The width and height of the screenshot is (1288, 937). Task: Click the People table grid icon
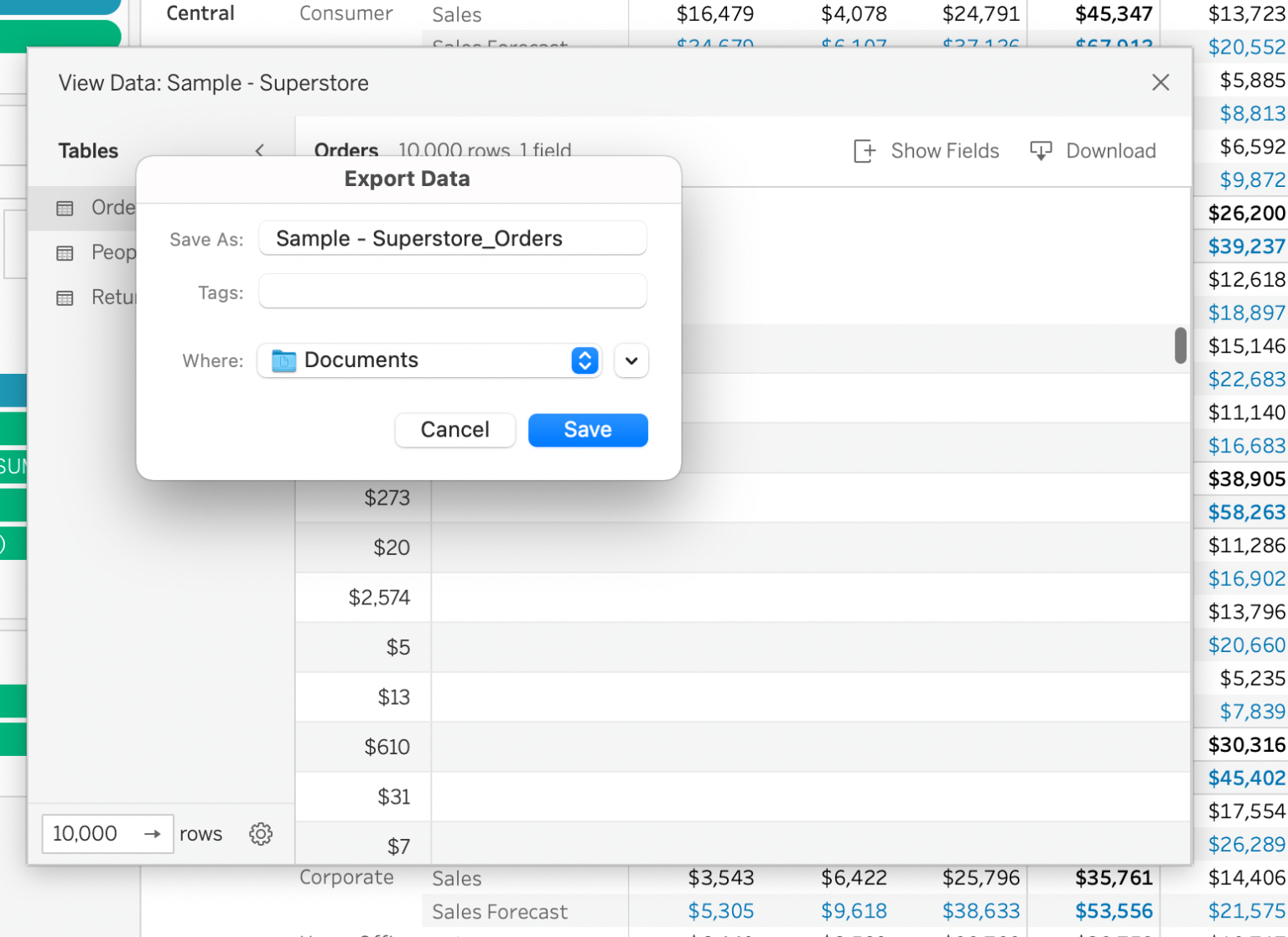coord(66,252)
